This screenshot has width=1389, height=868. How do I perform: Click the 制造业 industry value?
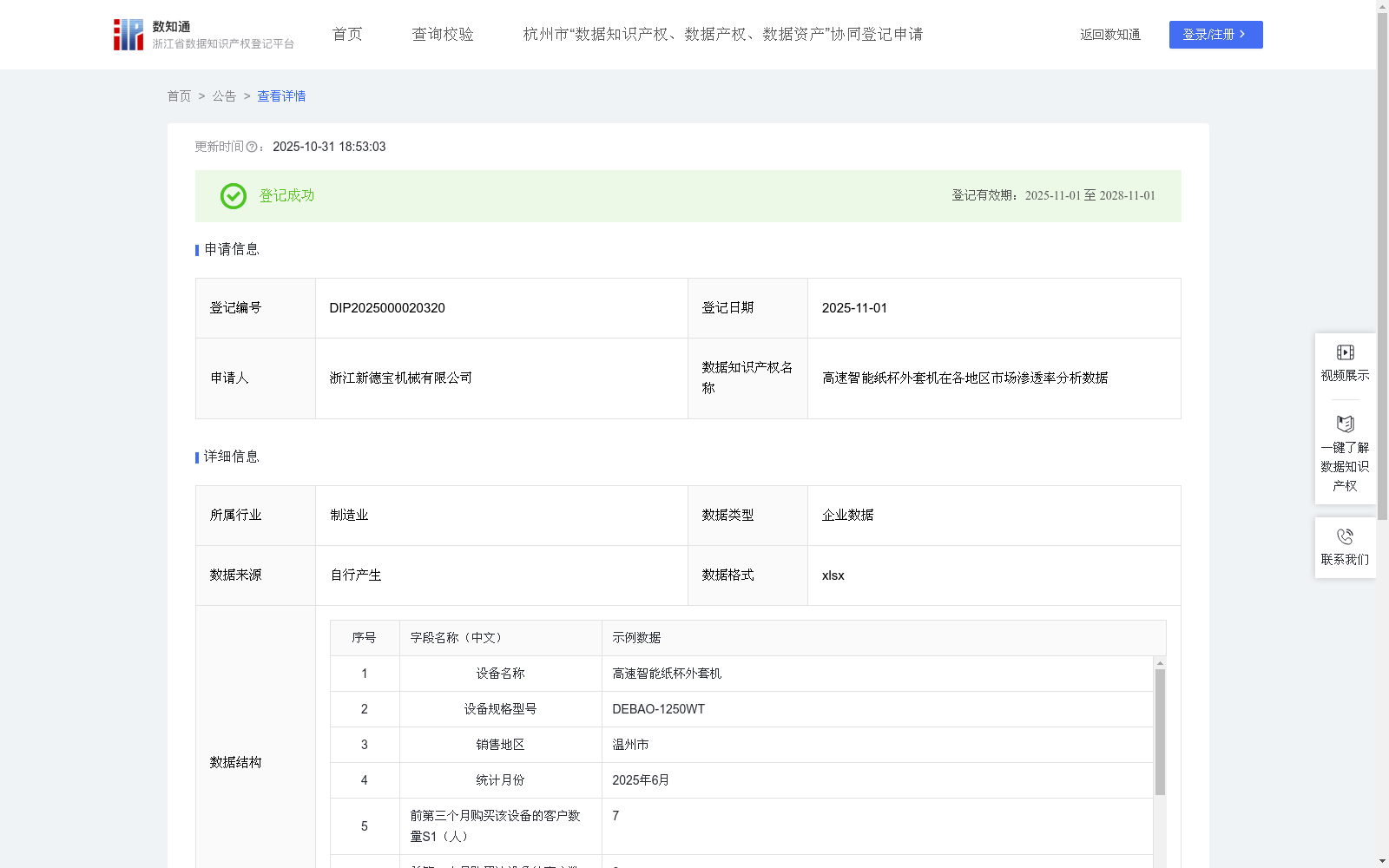[x=349, y=516]
